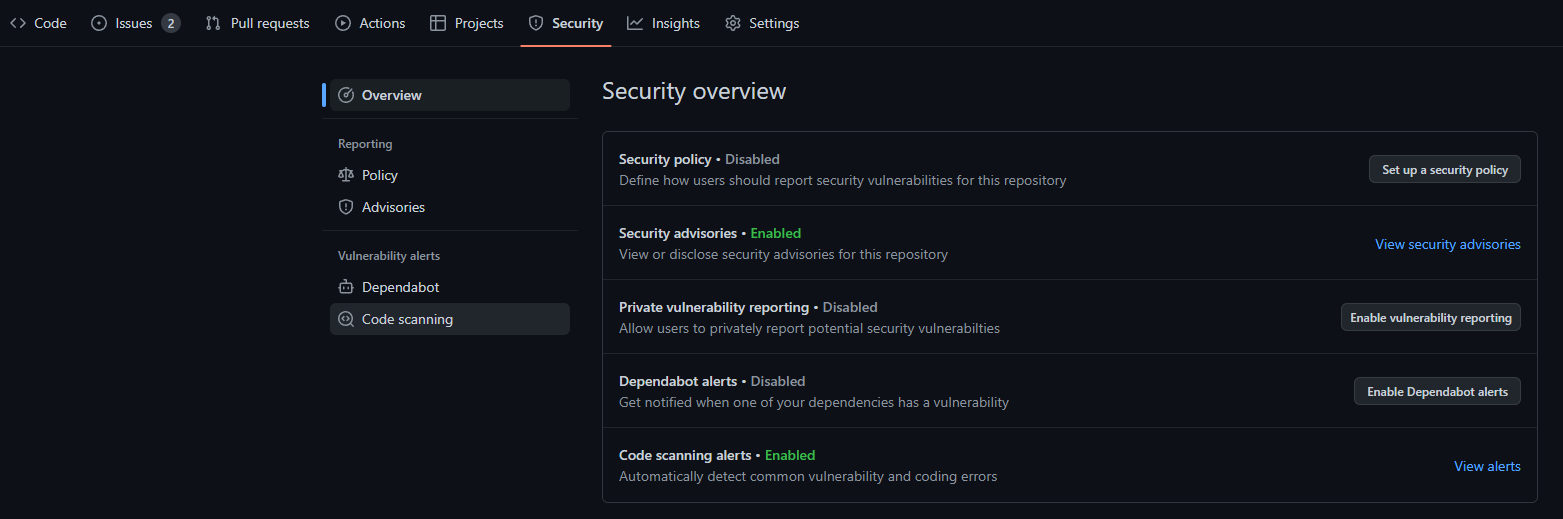Screen dimensions: 1563x519
Task: Click Enable vulnerability reporting button
Action: pos(1431,318)
